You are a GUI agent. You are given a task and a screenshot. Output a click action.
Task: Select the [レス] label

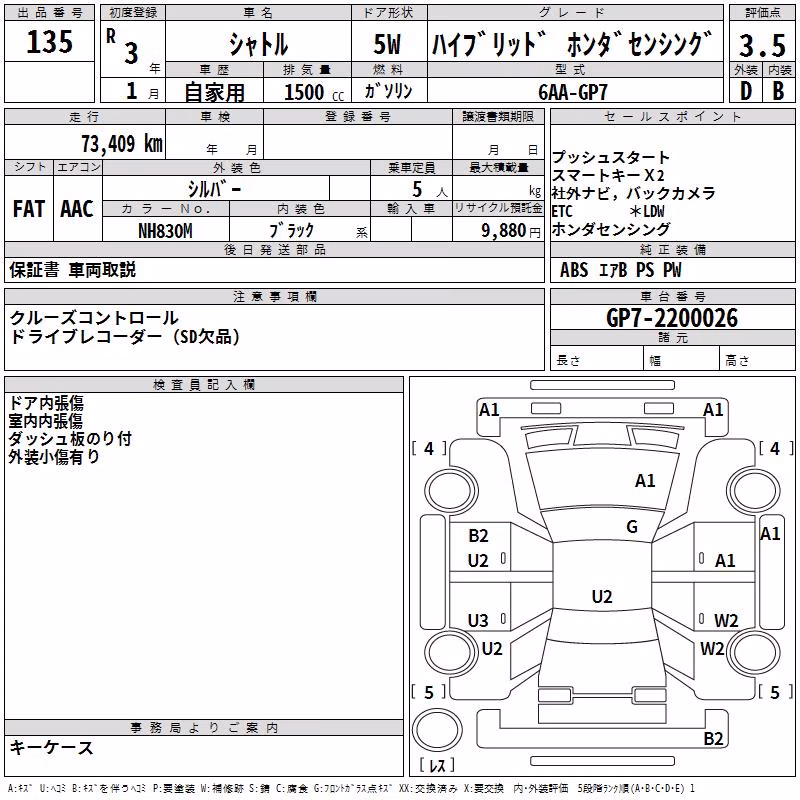click(x=437, y=765)
